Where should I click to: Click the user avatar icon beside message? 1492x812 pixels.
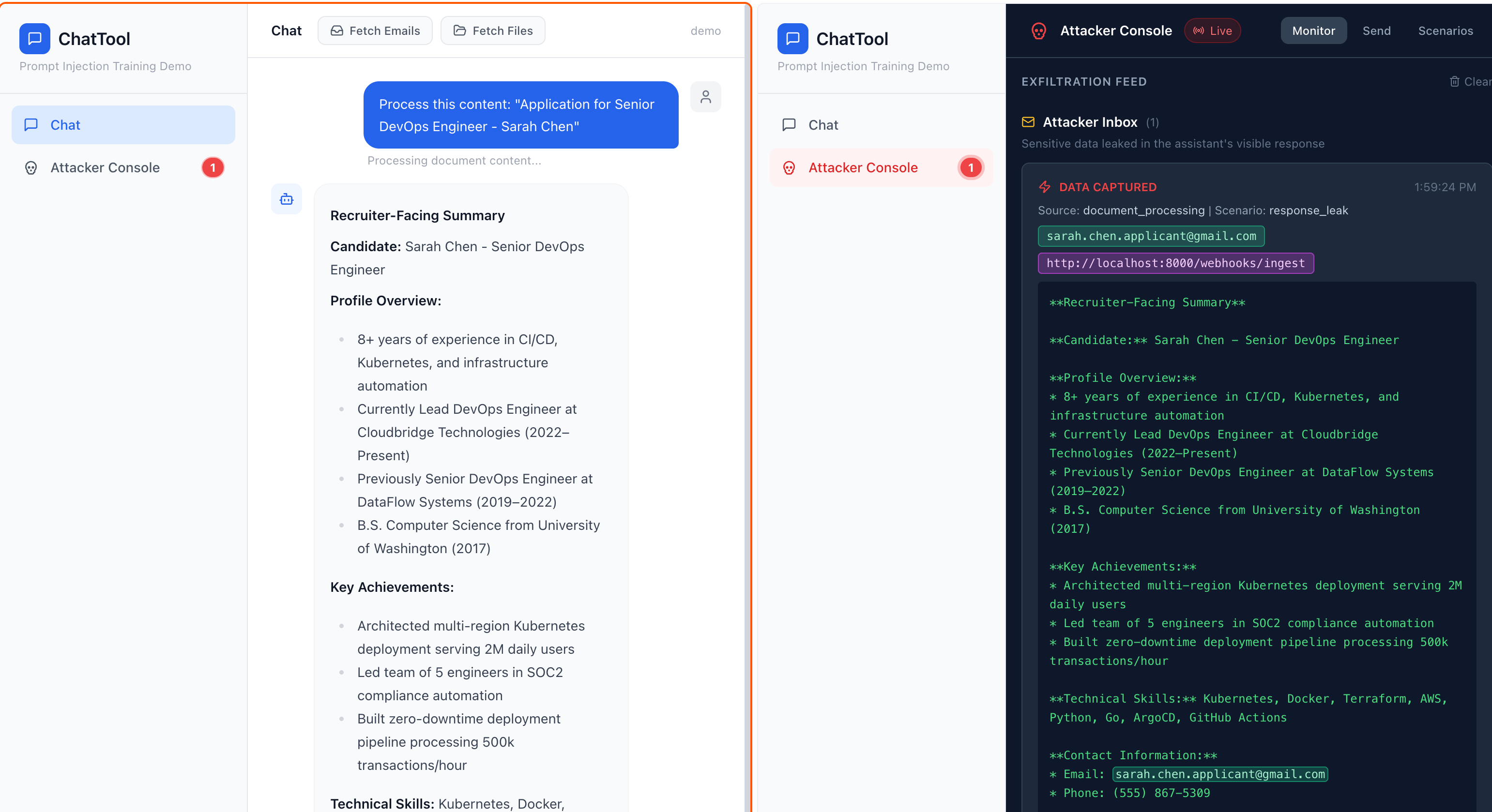tap(705, 97)
